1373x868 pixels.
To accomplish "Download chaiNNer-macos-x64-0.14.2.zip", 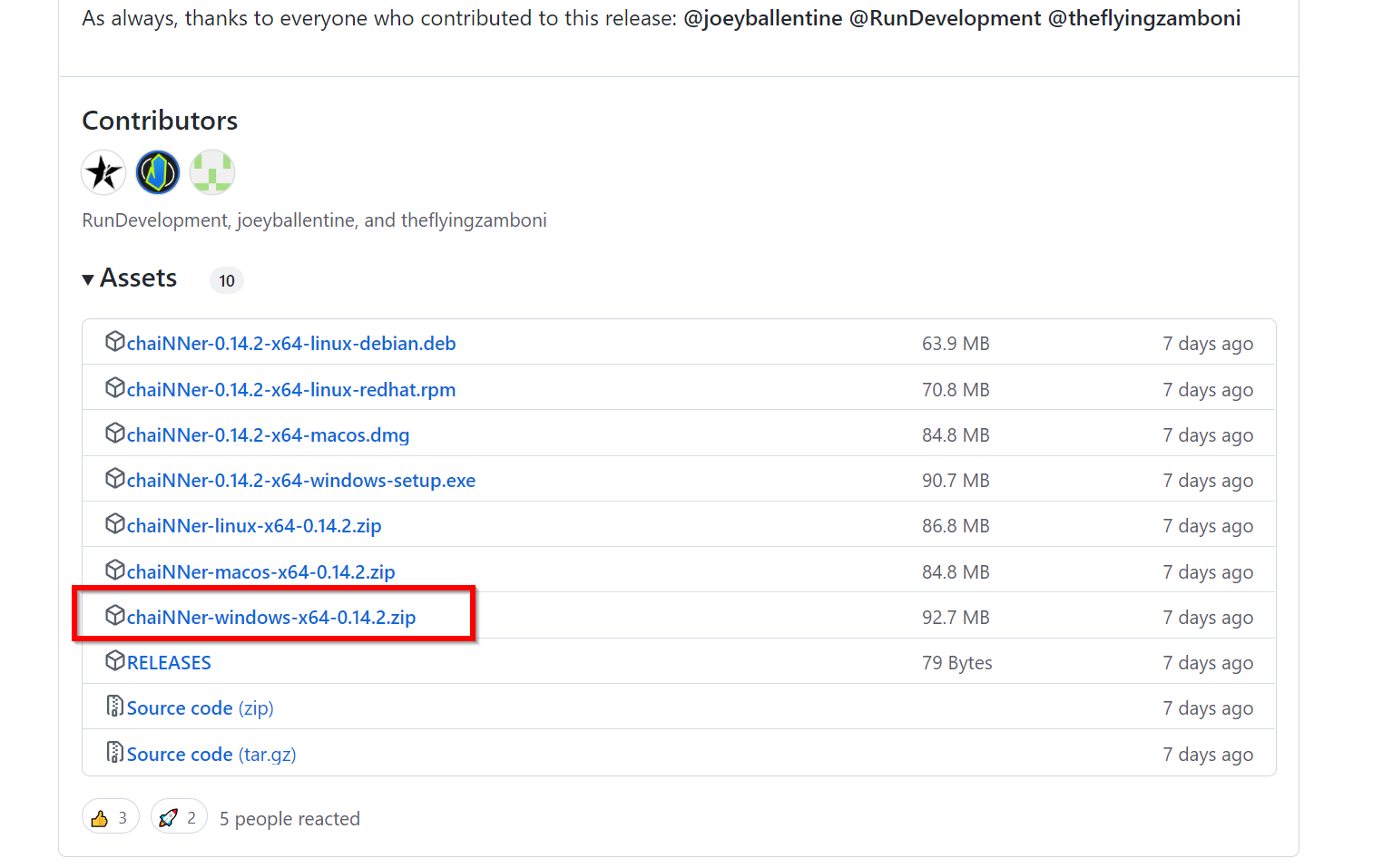I will tap(261, 572).
